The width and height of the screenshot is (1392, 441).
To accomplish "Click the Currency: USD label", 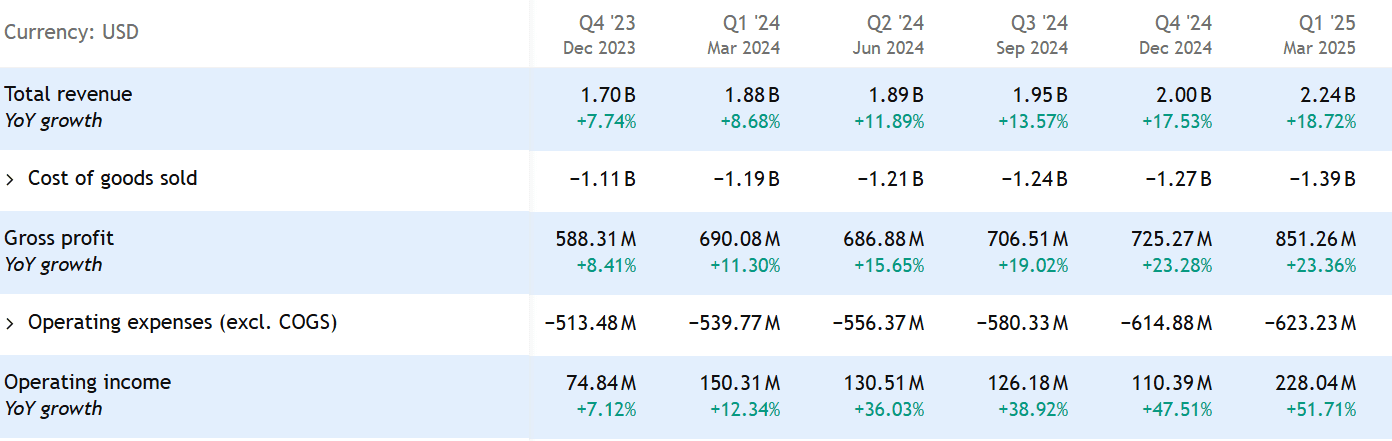I will (71, 32).
